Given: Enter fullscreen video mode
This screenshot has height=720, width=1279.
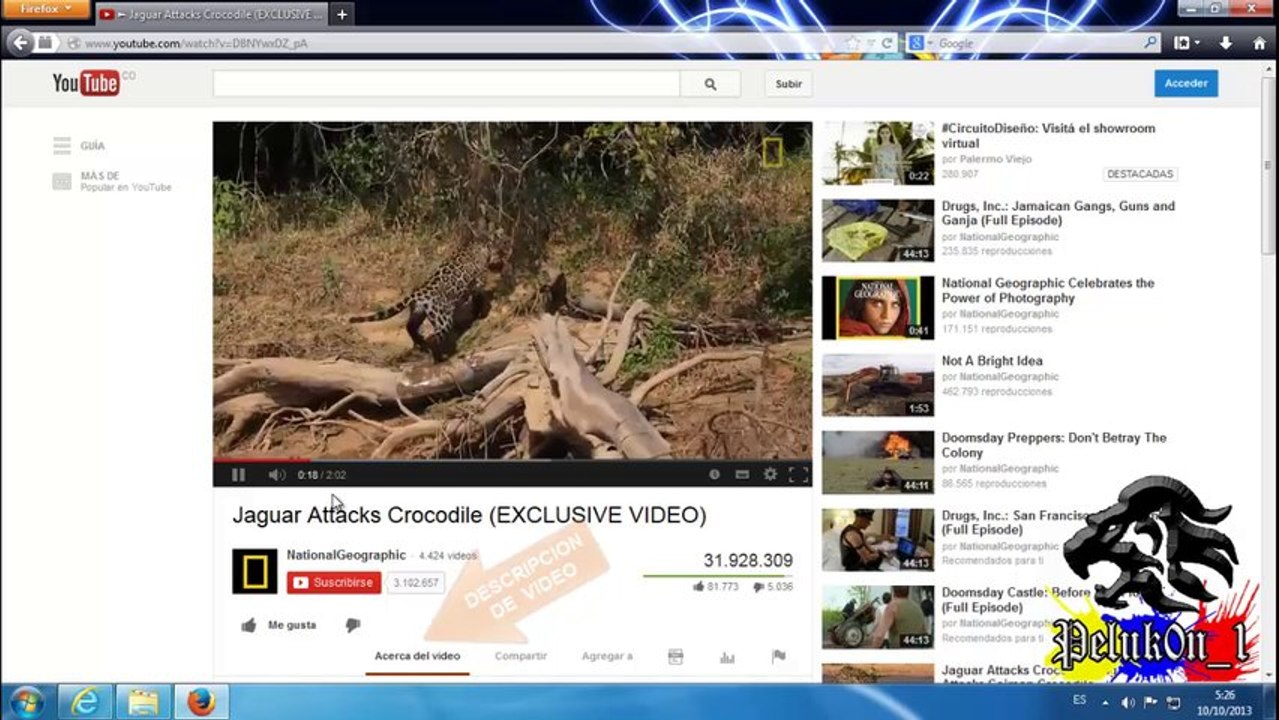Looking at the screenshot, I should (798, 474).
